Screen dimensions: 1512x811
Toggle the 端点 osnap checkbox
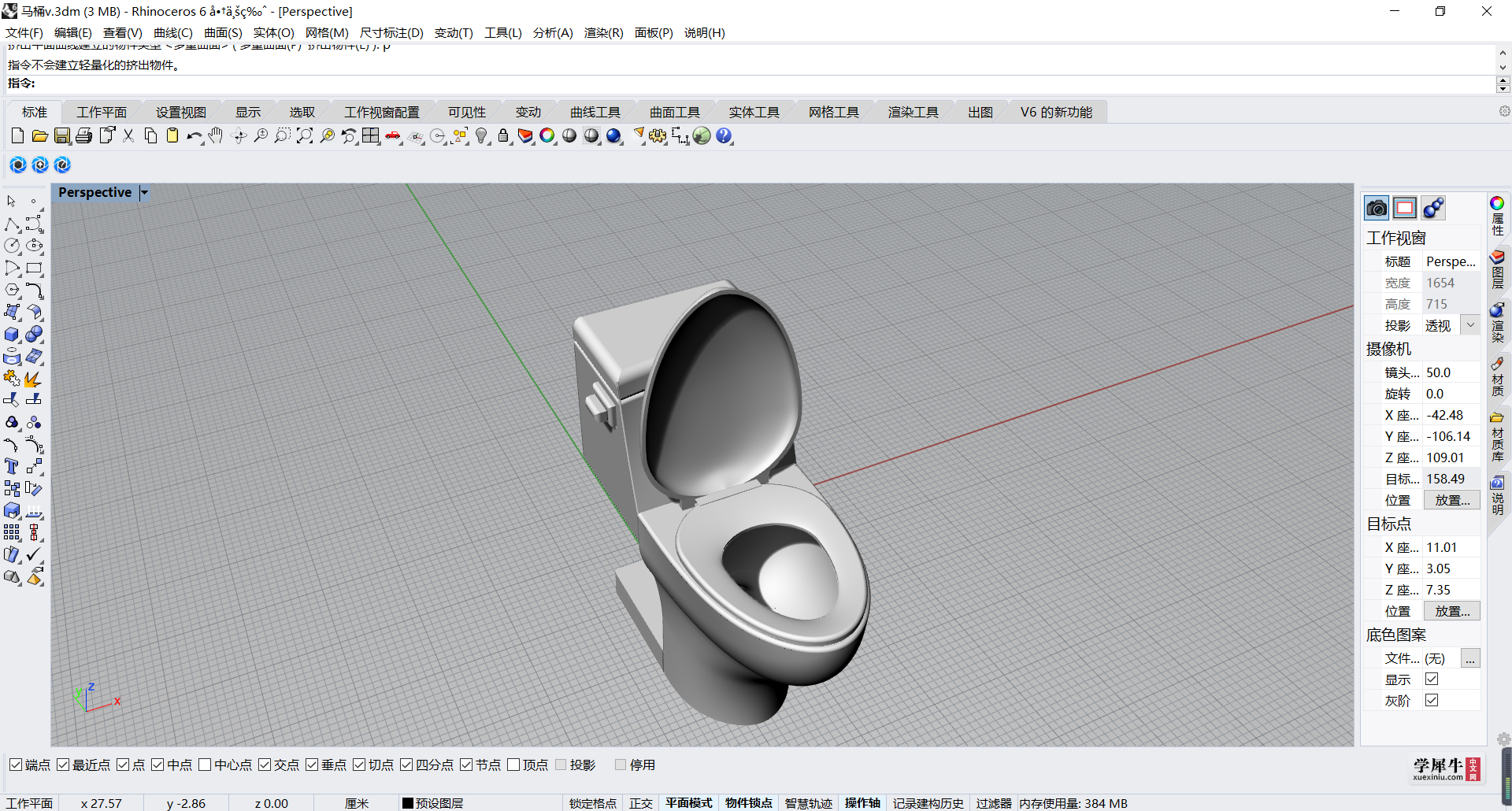[16, 765]
